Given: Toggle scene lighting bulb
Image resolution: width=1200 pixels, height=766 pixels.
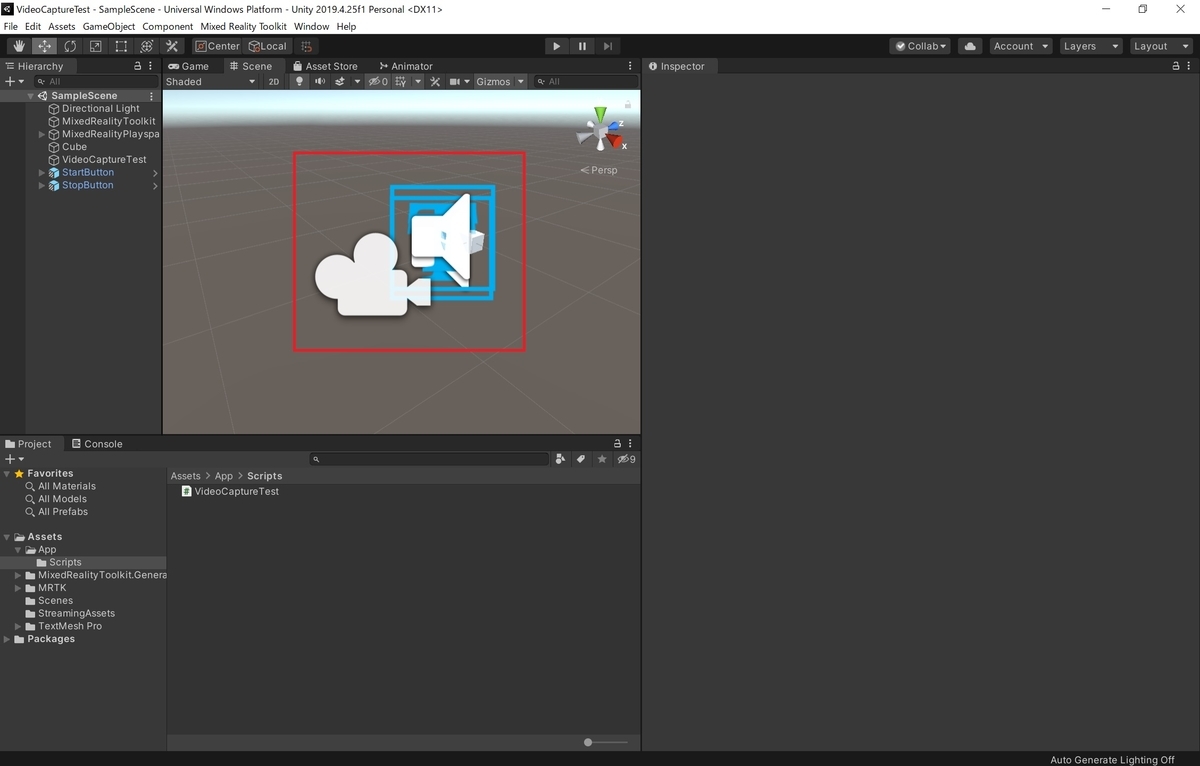Looking at the screenshot, I should (x=299, y=82).
